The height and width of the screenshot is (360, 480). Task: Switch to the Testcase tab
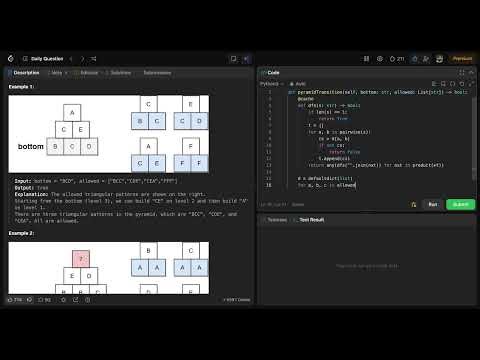(x=275, y=220)
